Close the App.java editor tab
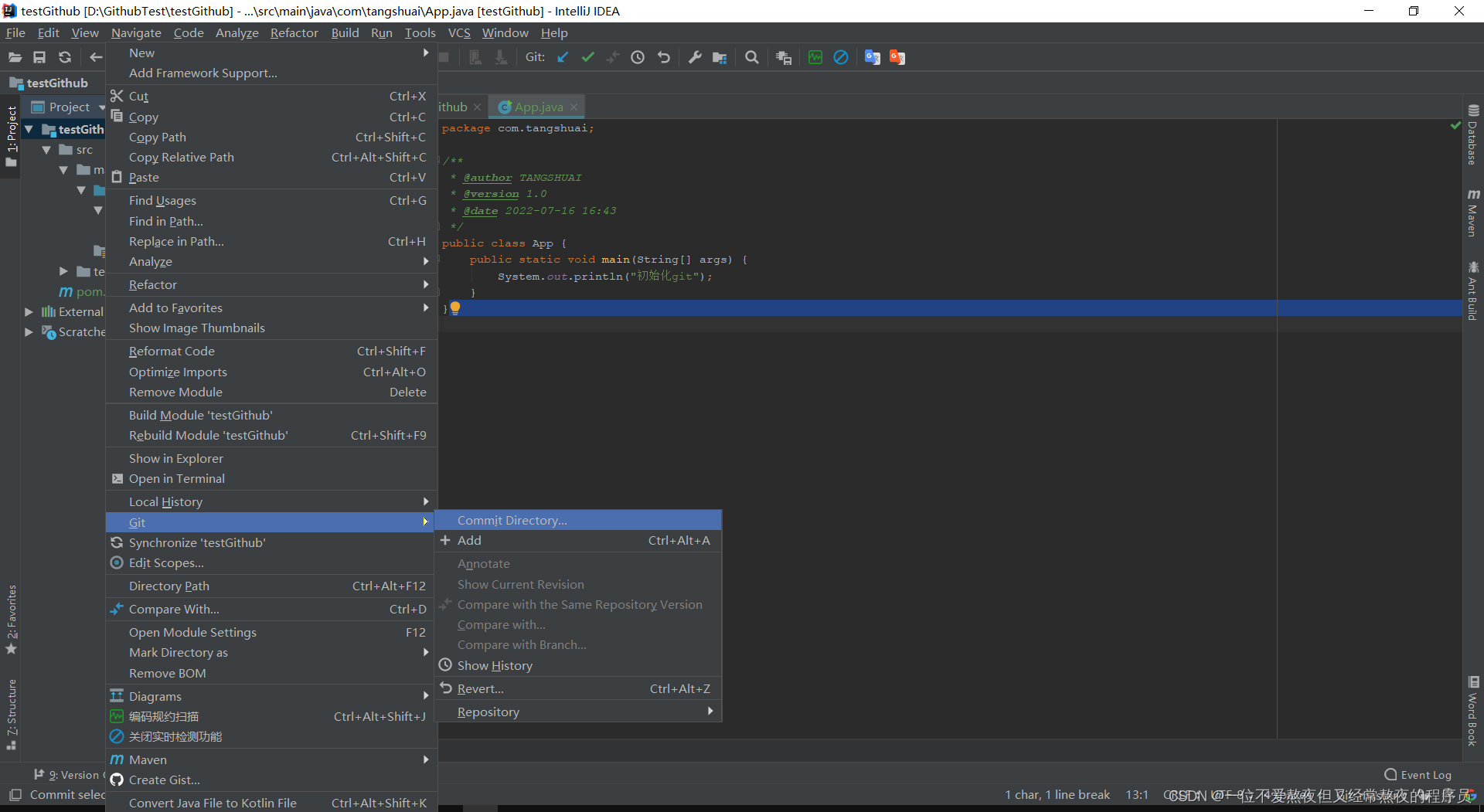This screenshot has height=812, width=1484. [x=574, y=107]
